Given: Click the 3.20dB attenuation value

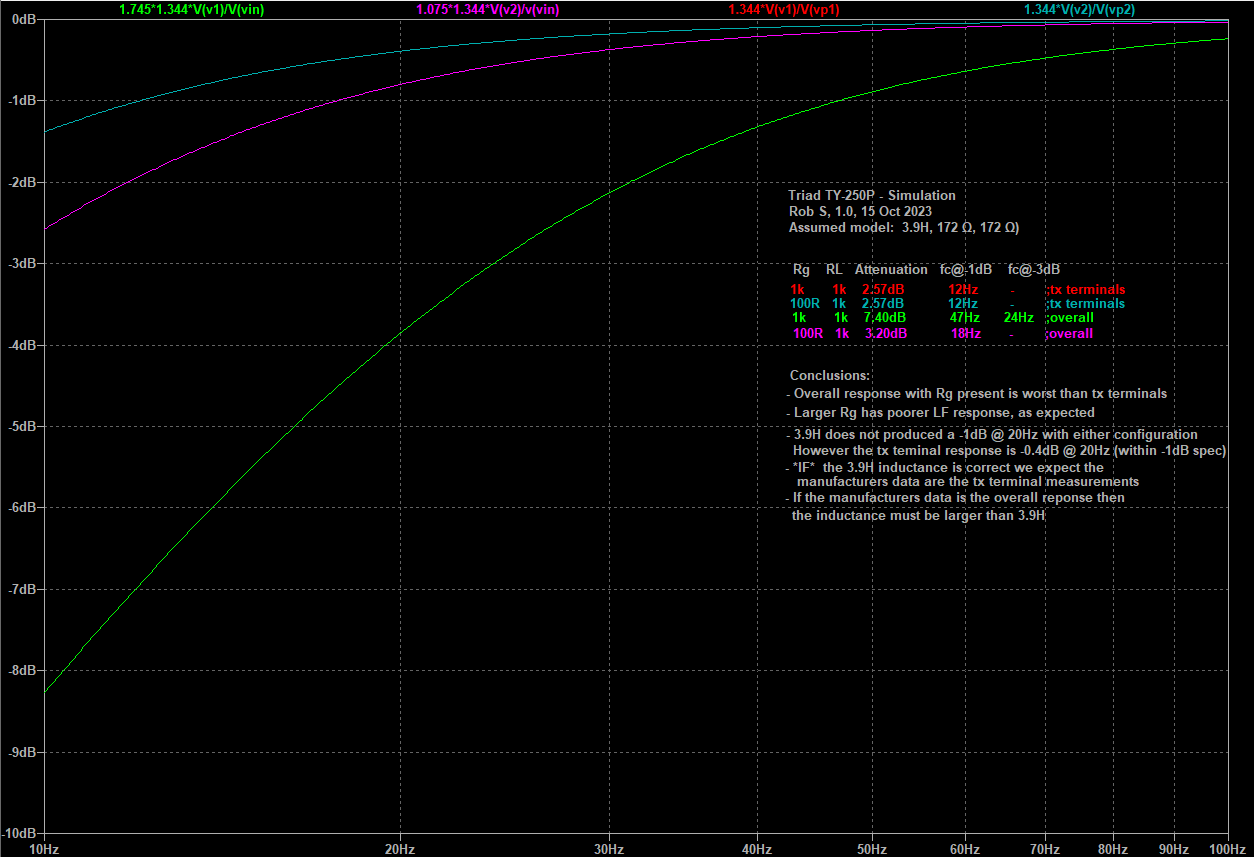Looking at the screenshot, I should click(886, 334).
